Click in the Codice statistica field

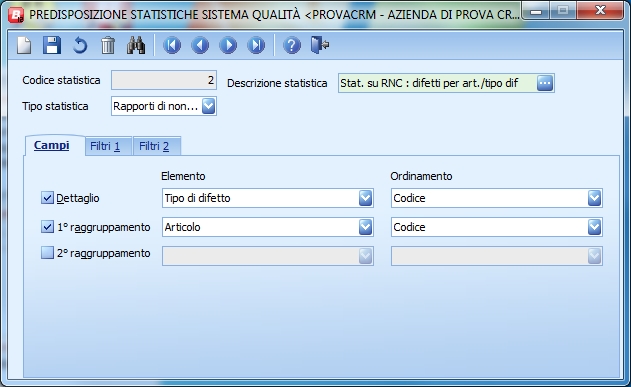point(164,80)
